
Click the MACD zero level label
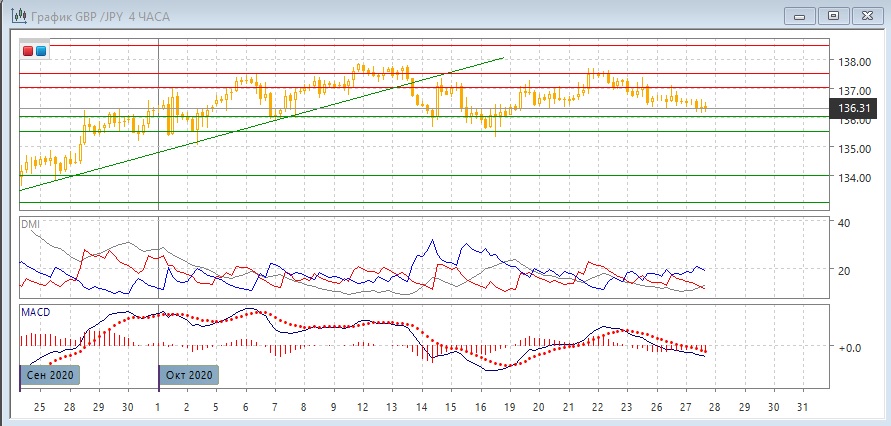[849, 348]
